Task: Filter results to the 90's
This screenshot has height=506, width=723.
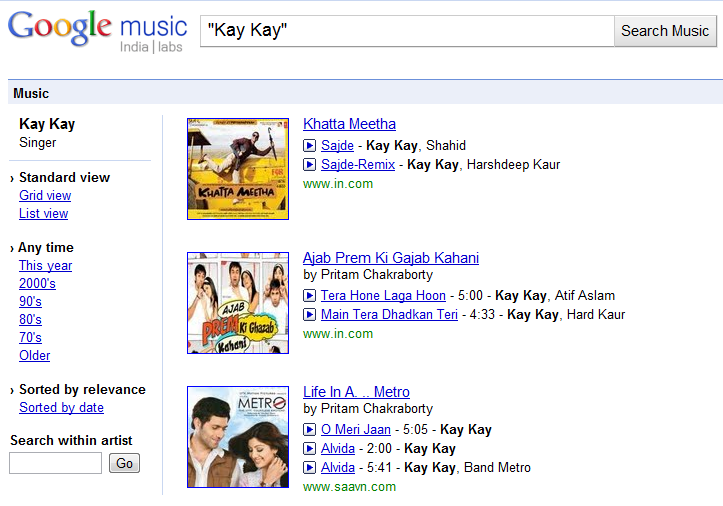Action: tap(30, 301)
